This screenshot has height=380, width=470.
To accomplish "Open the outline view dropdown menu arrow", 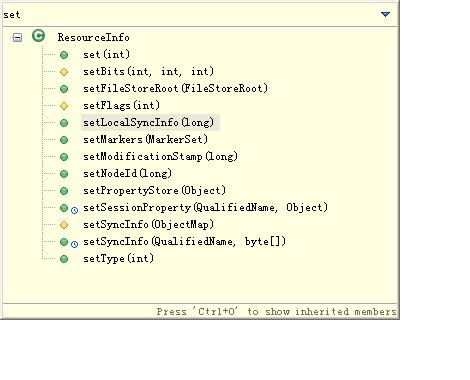I will [386, 14].
